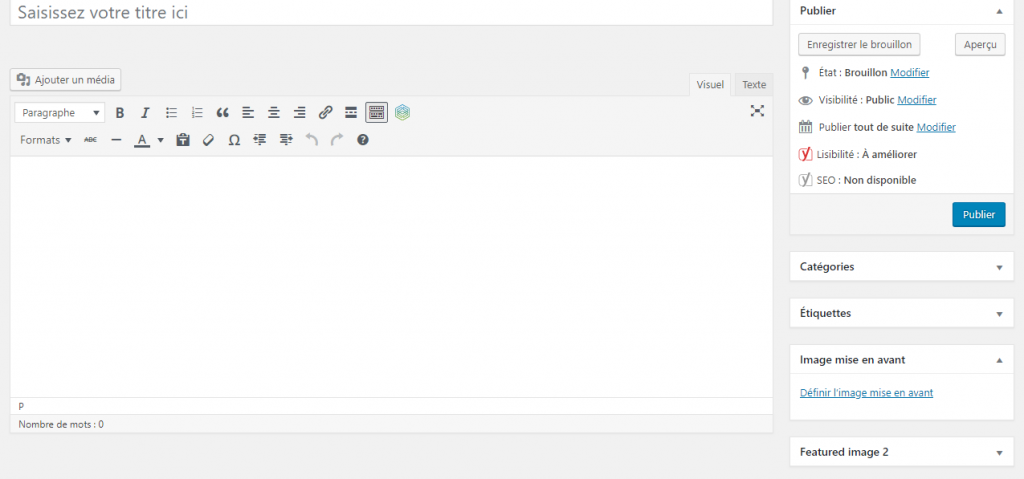Image resolution: width=1024 pixels, height=479 pixels.
Task: Align text to the left
Action: (248, 113)
